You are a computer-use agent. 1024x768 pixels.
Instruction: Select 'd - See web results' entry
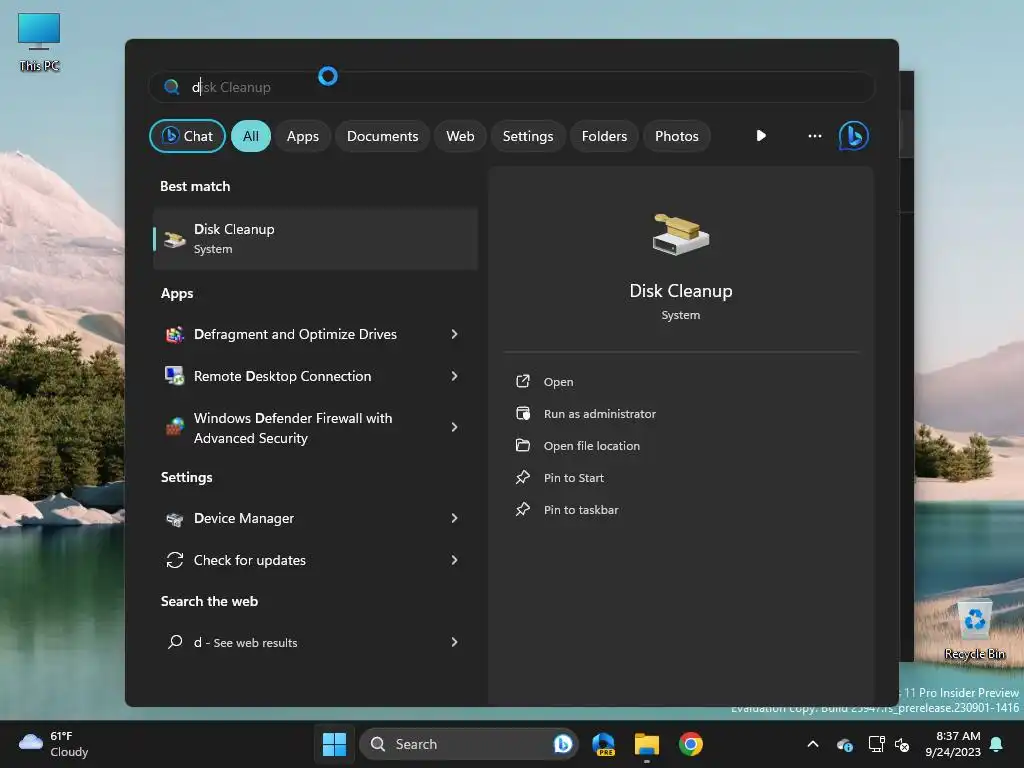click(x=315, y=642)
